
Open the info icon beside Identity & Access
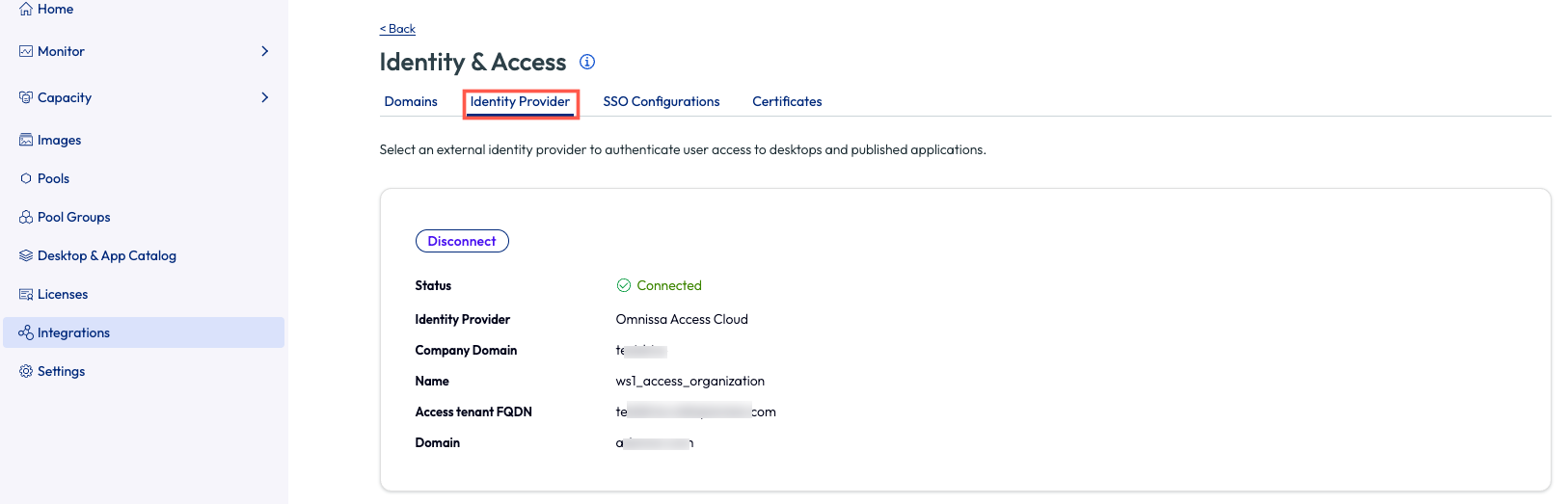click(586, 62)
